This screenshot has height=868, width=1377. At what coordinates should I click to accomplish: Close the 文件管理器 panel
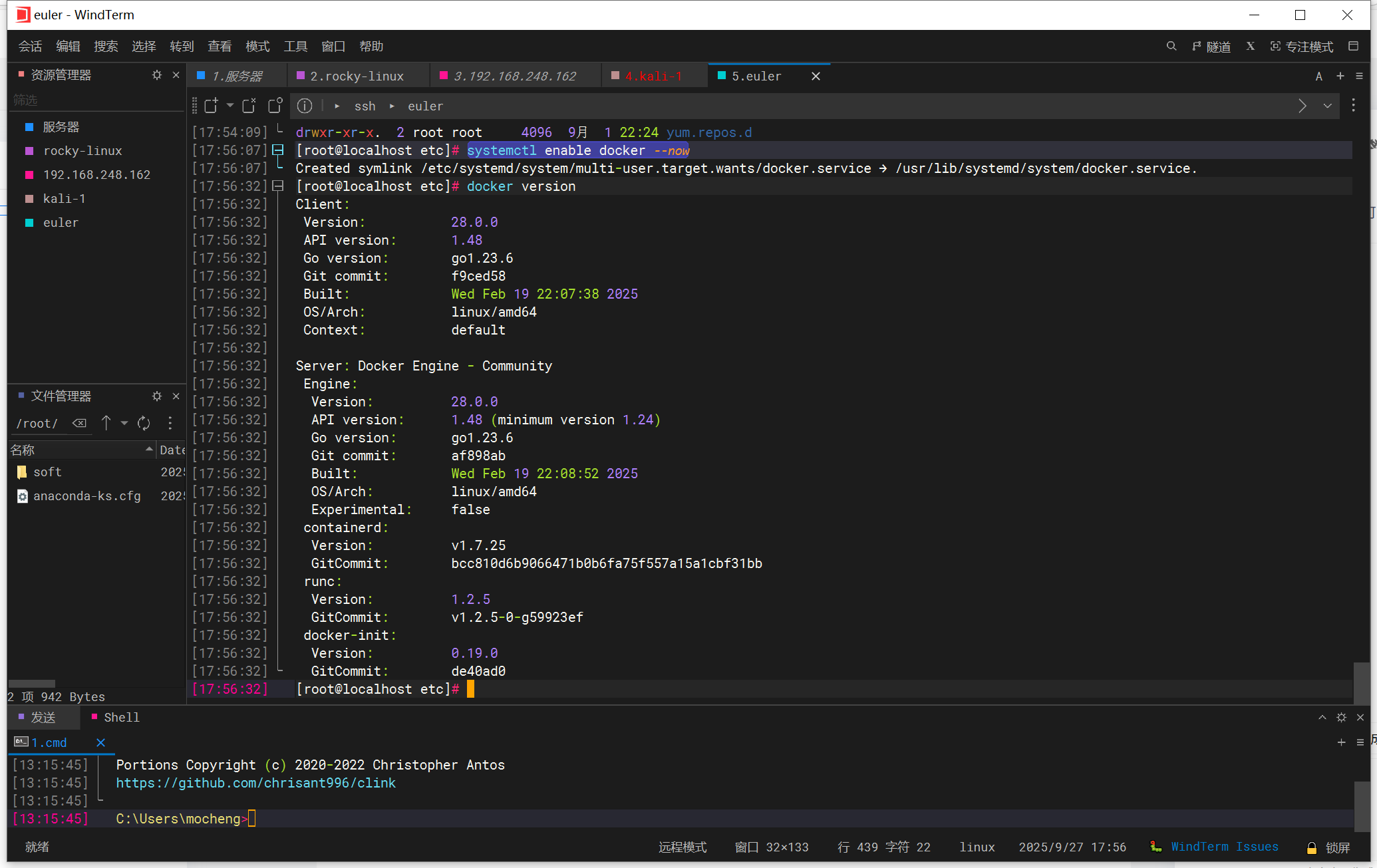point(176,396)
